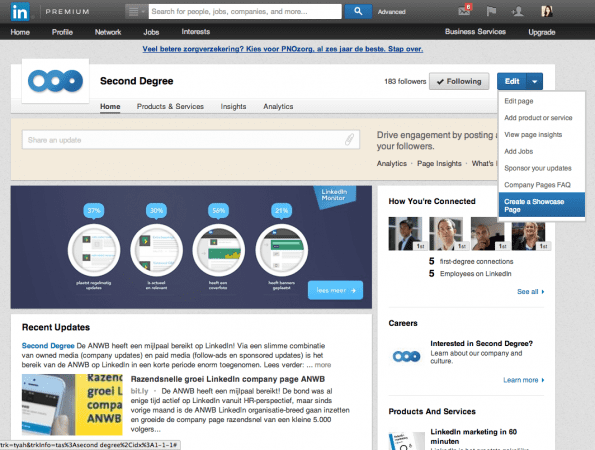
Task: Open the Profile menu item
Action: tap(62, 32)
